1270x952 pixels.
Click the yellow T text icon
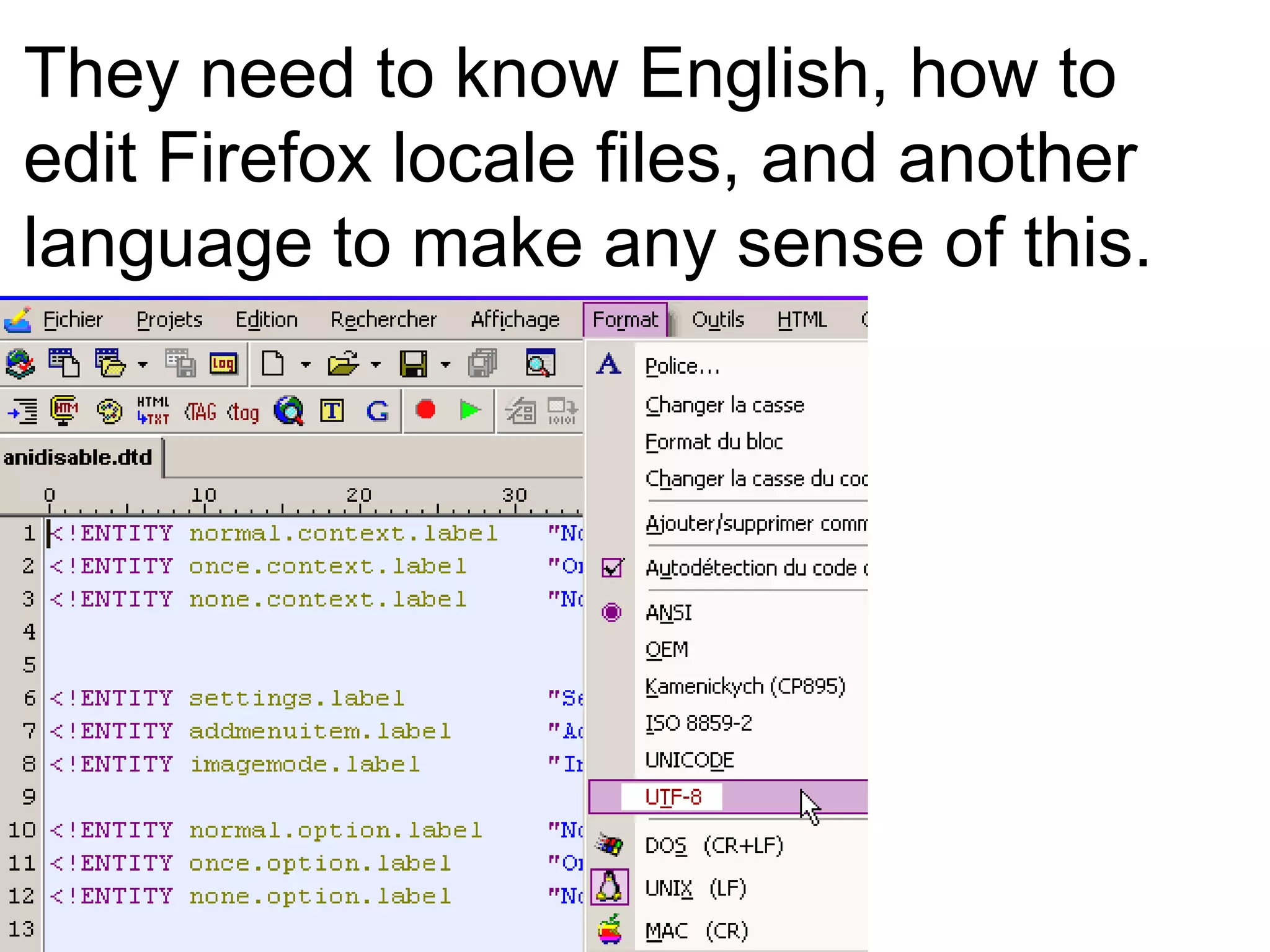tap(332, 410)
